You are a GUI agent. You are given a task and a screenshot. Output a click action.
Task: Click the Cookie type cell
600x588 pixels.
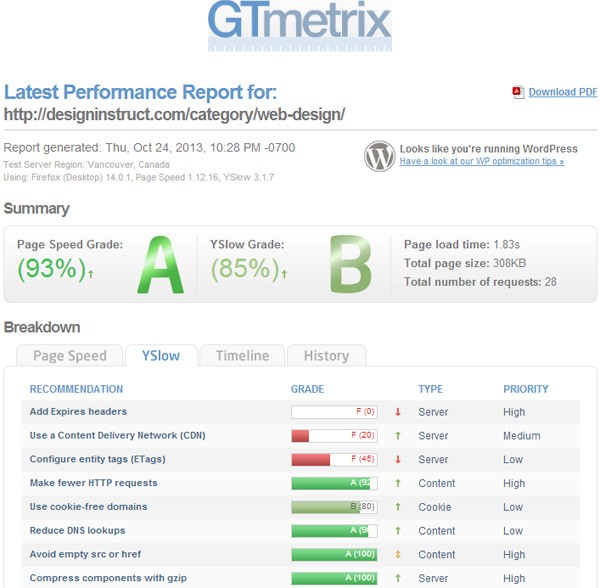[x=435, y=507]
